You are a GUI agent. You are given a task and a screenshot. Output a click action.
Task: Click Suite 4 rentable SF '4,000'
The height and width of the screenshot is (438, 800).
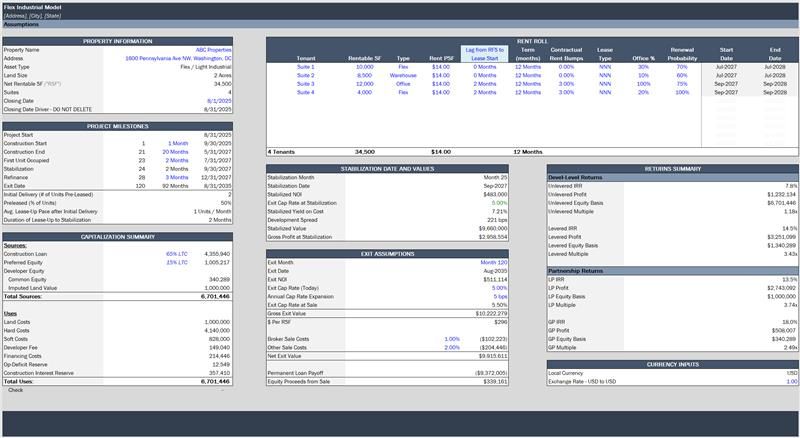click(x=365, y=92)
